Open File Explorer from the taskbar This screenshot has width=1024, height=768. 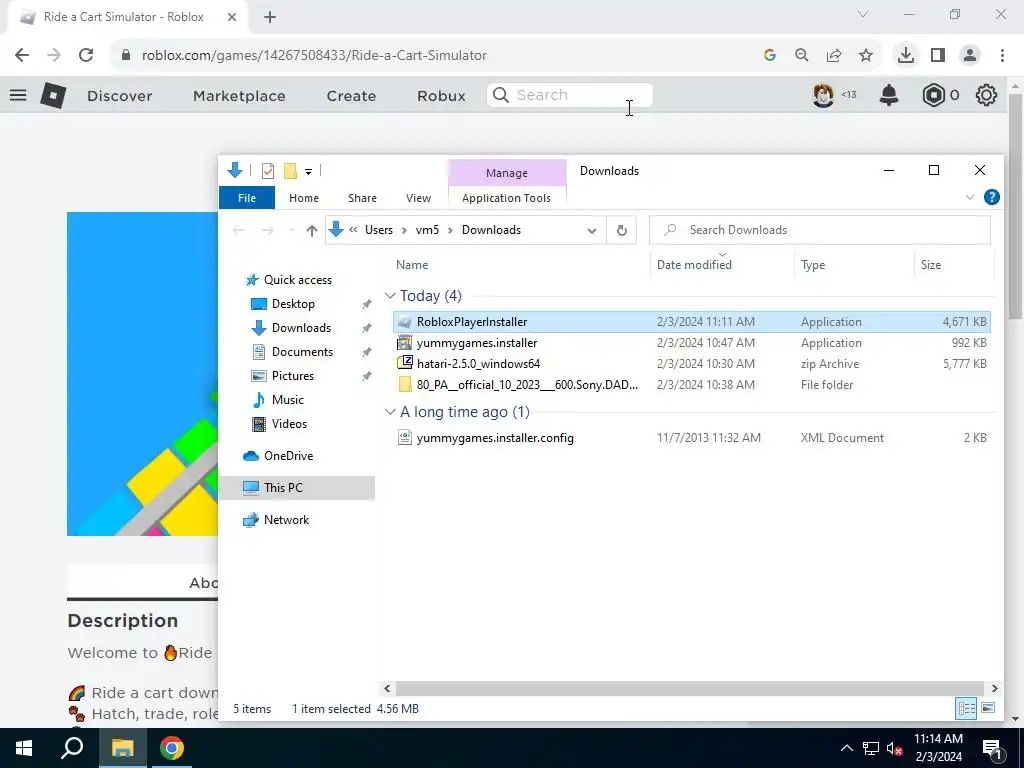pos(122,748)
